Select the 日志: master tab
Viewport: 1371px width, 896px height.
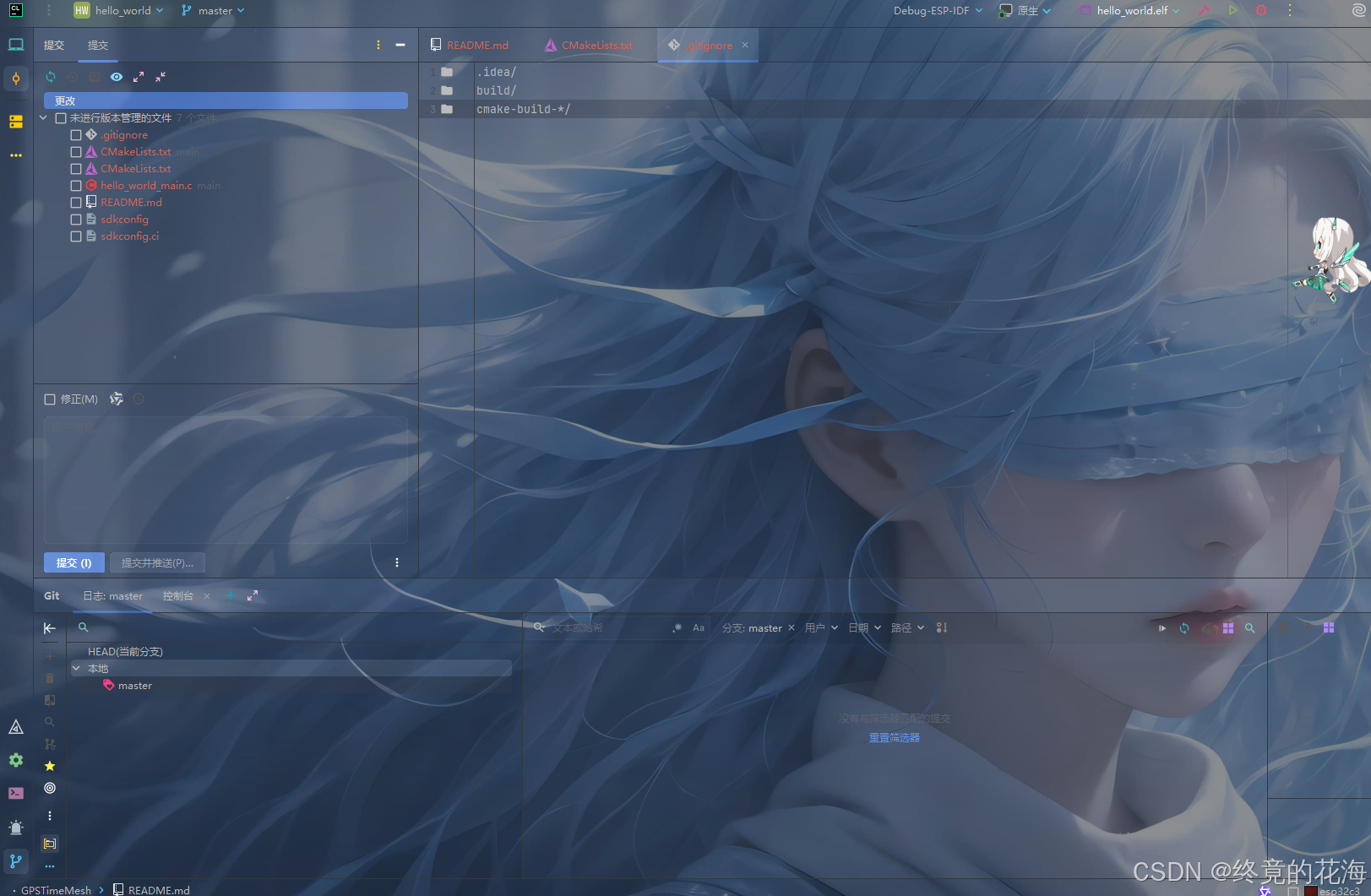pos(112,595)
